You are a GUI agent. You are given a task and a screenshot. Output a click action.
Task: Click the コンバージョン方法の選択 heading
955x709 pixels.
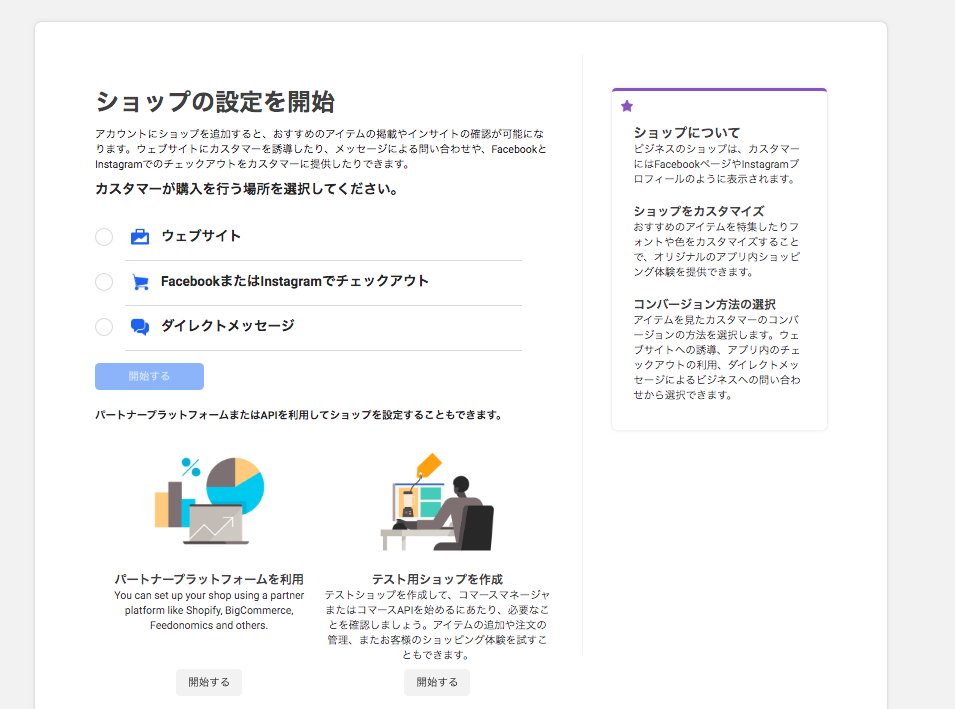705,305
